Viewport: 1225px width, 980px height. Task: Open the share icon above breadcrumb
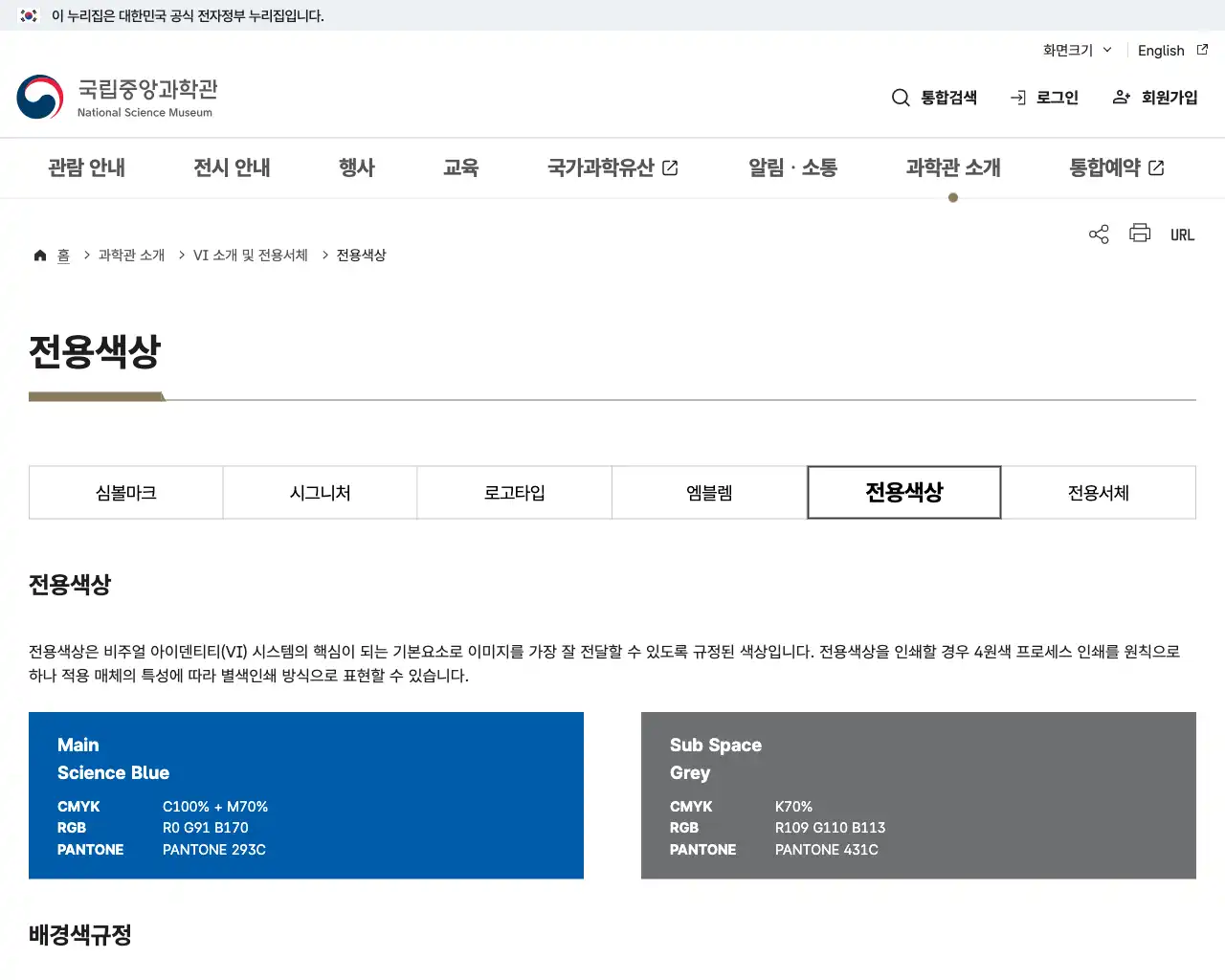pos(1098,234)
